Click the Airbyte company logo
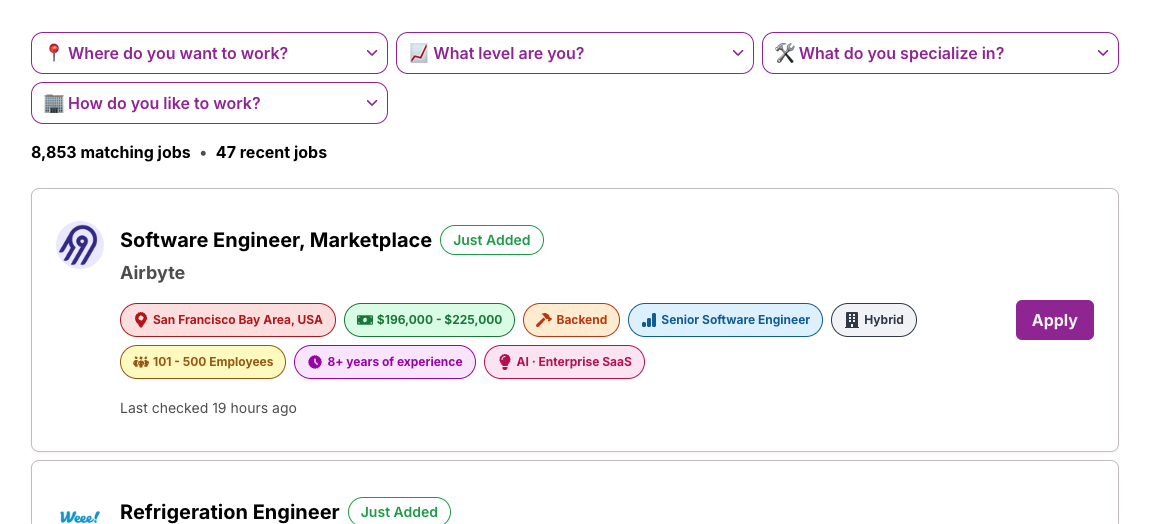Viewport: 1156px width, 524px height. click(80, 245)
